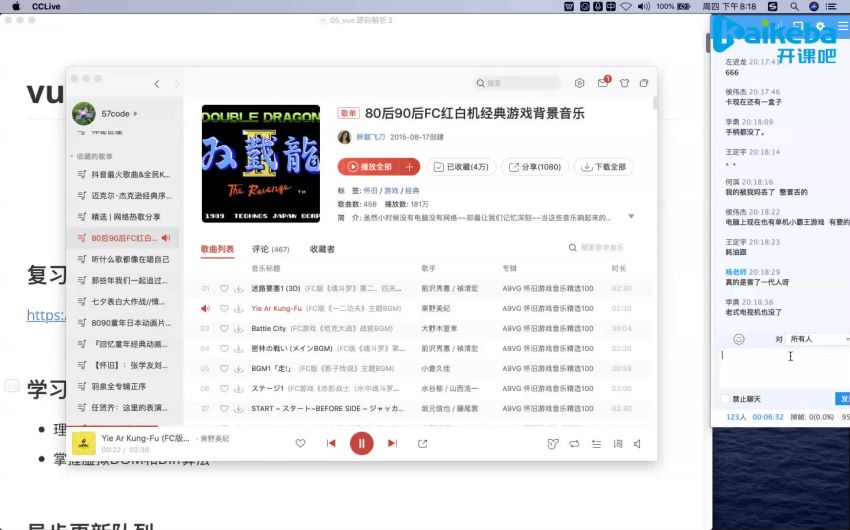This screenshot has height=530, width=850.
Task: Open the 57code user avatar
Action: (x=83, y=113)
